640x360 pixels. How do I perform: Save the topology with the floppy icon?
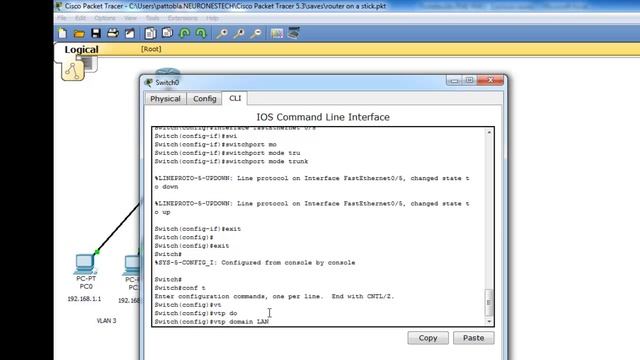tap(96, 33)
